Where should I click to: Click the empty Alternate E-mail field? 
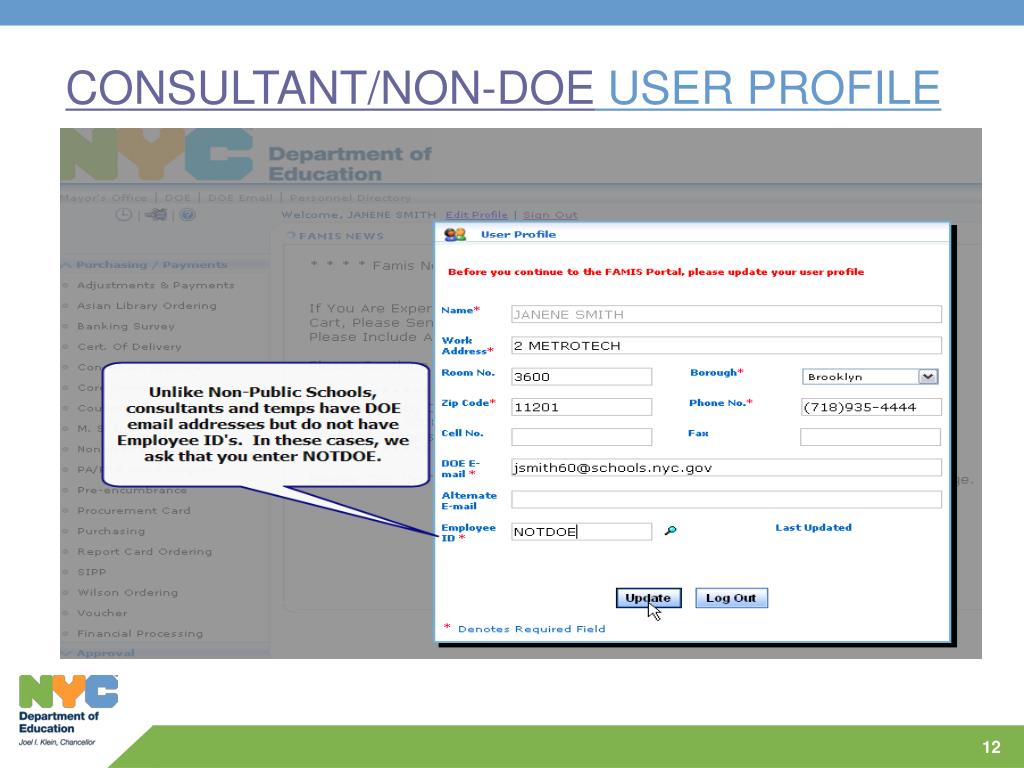tap(726, 500)
